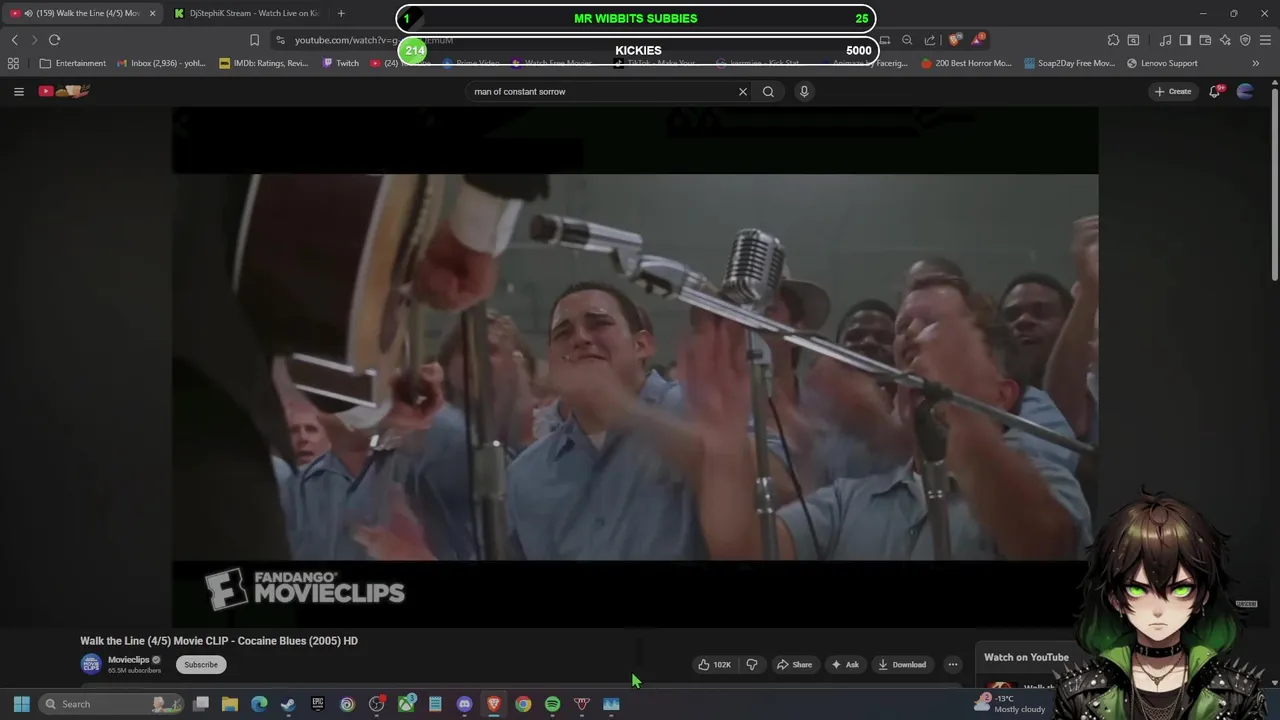1280x720 pixels.
Task: Open the Inbox bookmark in bookmarks bar
Action: click(161, 63)
